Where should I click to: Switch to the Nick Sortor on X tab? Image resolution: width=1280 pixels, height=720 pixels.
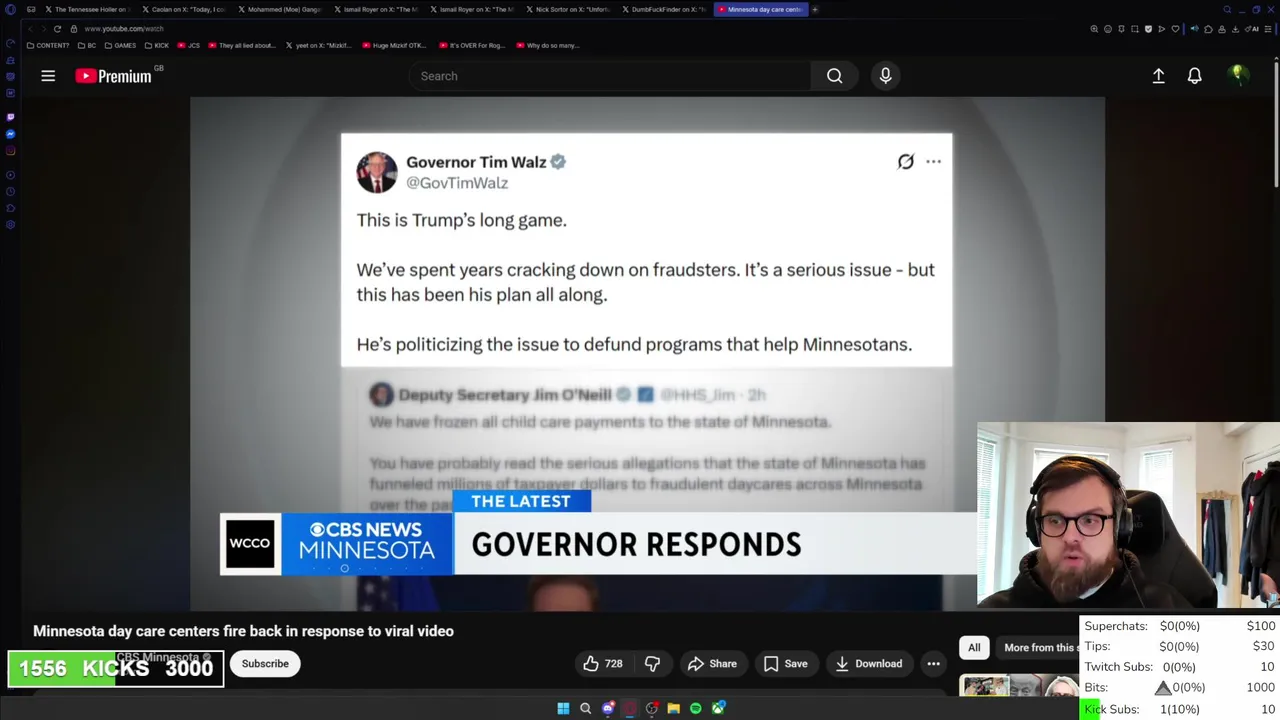[x=567, y=9]
